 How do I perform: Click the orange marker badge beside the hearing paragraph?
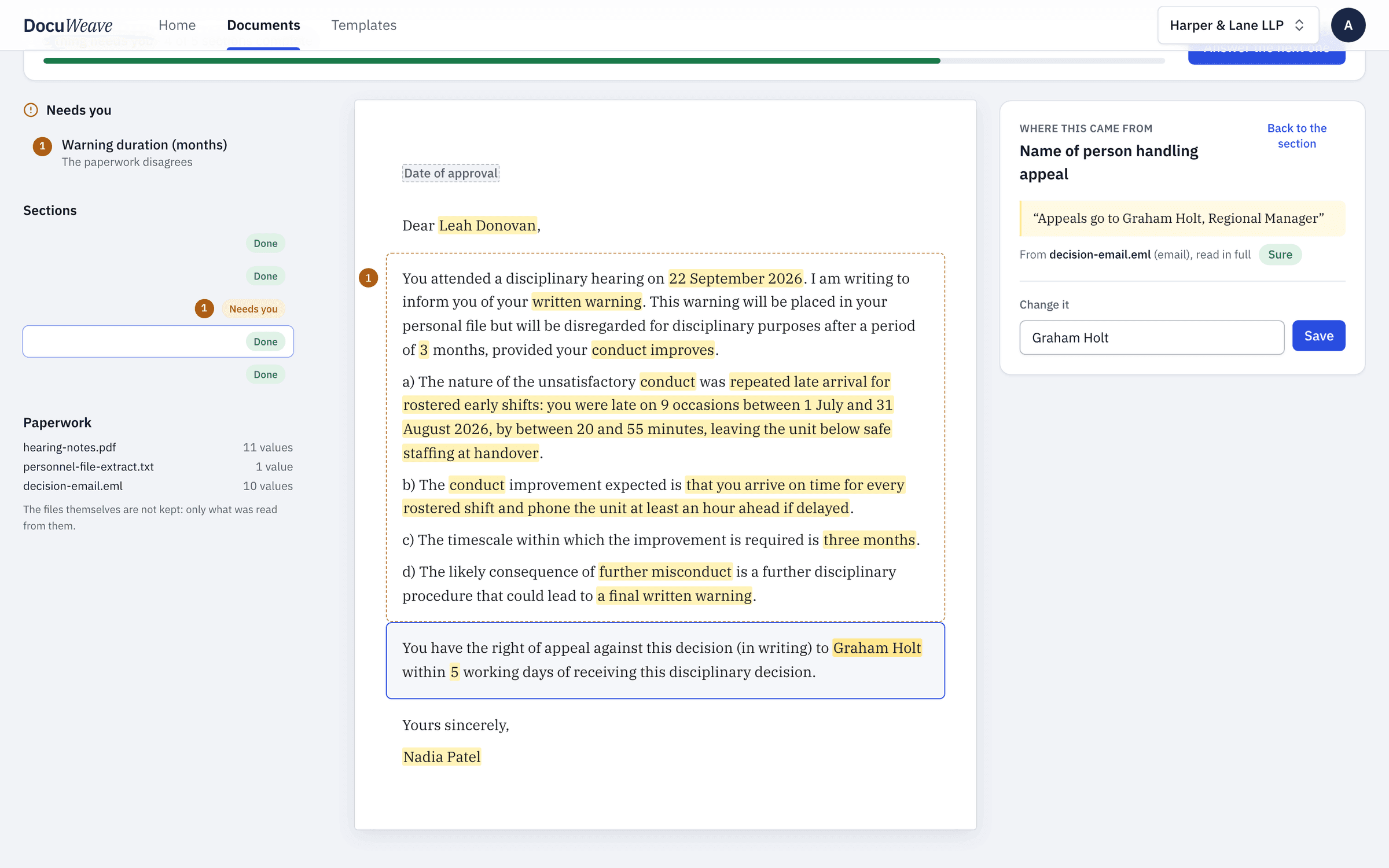[x=369, y=278]
